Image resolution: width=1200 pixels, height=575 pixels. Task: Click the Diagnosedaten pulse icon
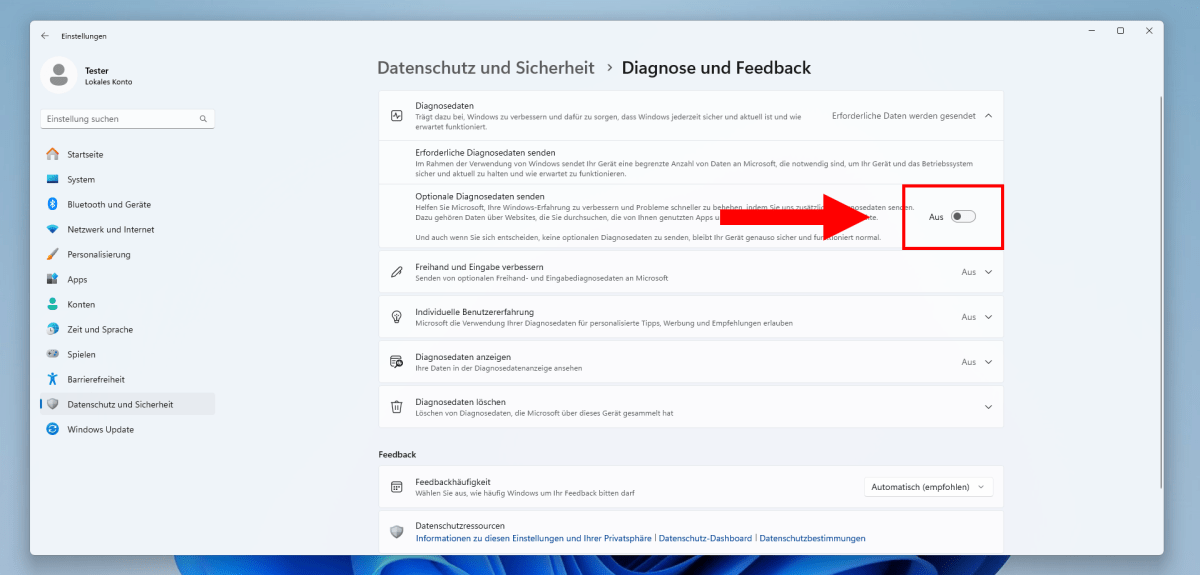tap(397, 115)
